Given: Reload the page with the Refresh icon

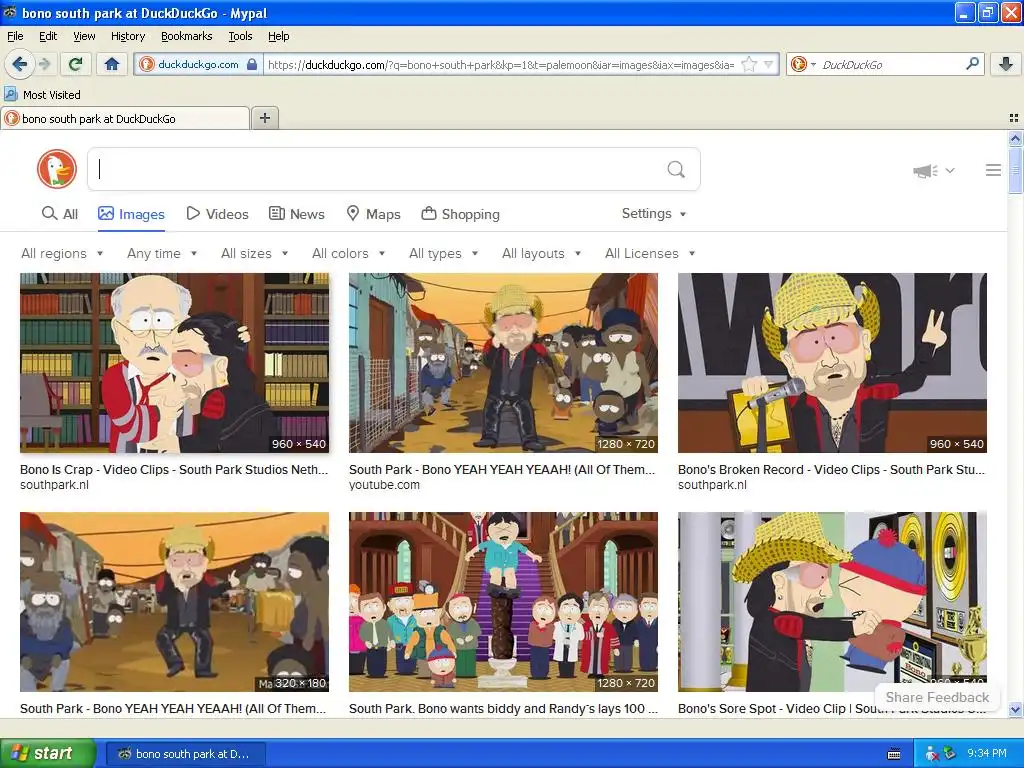Looking at the screenshot, I should coord(76,64).
